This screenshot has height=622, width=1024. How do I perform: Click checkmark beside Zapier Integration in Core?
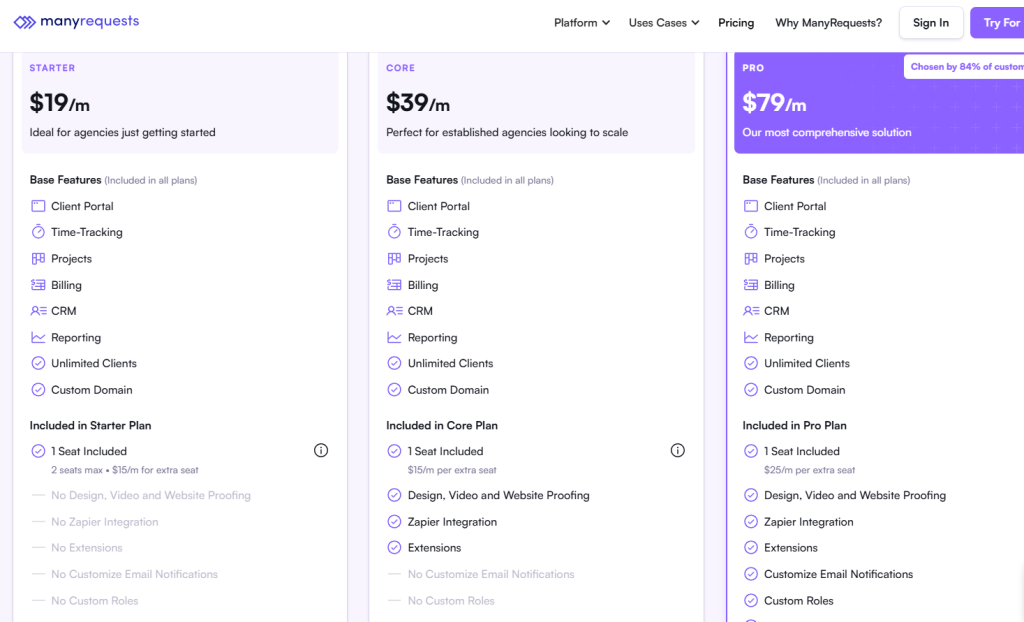click(x=394, y=521)
